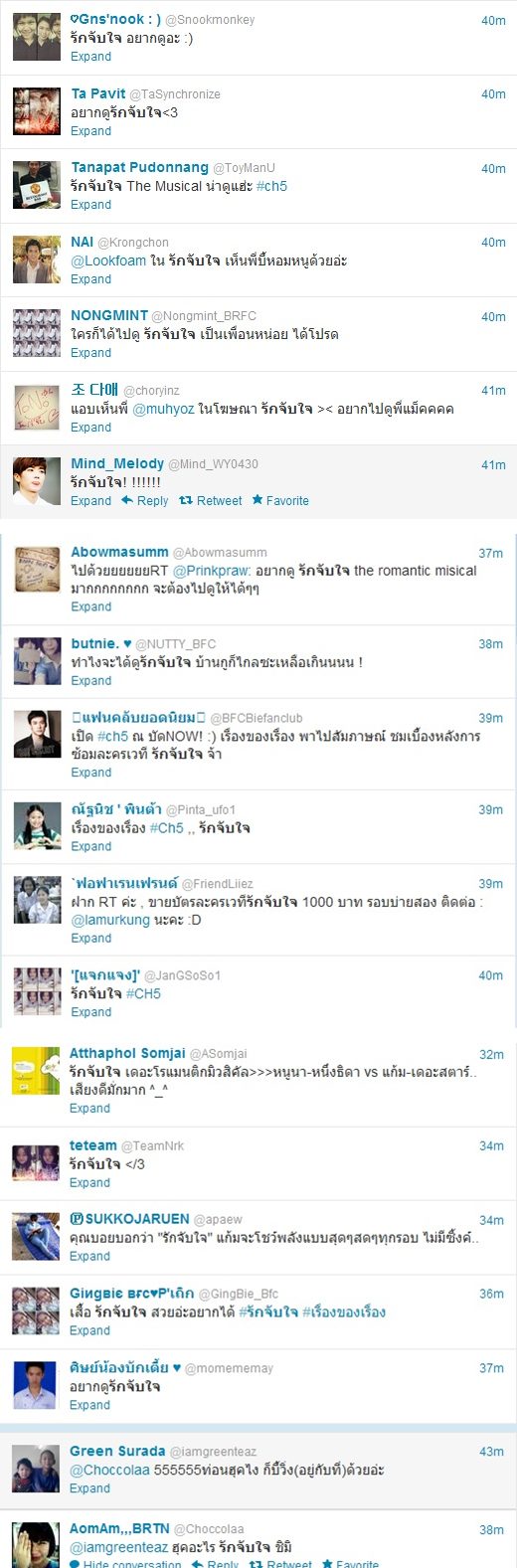The image size is (517, 1568).
Task: Expand Green Surada's tweet
Action: click(x=89, y=1487)
